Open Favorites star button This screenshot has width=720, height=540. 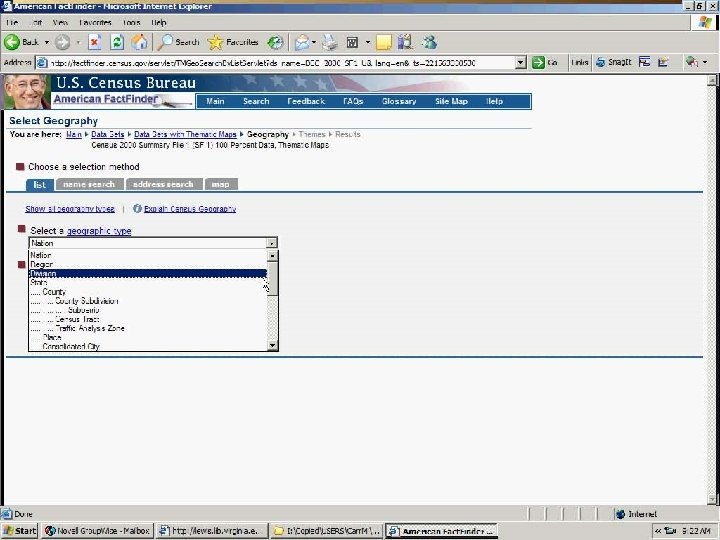tap(232, 42)
